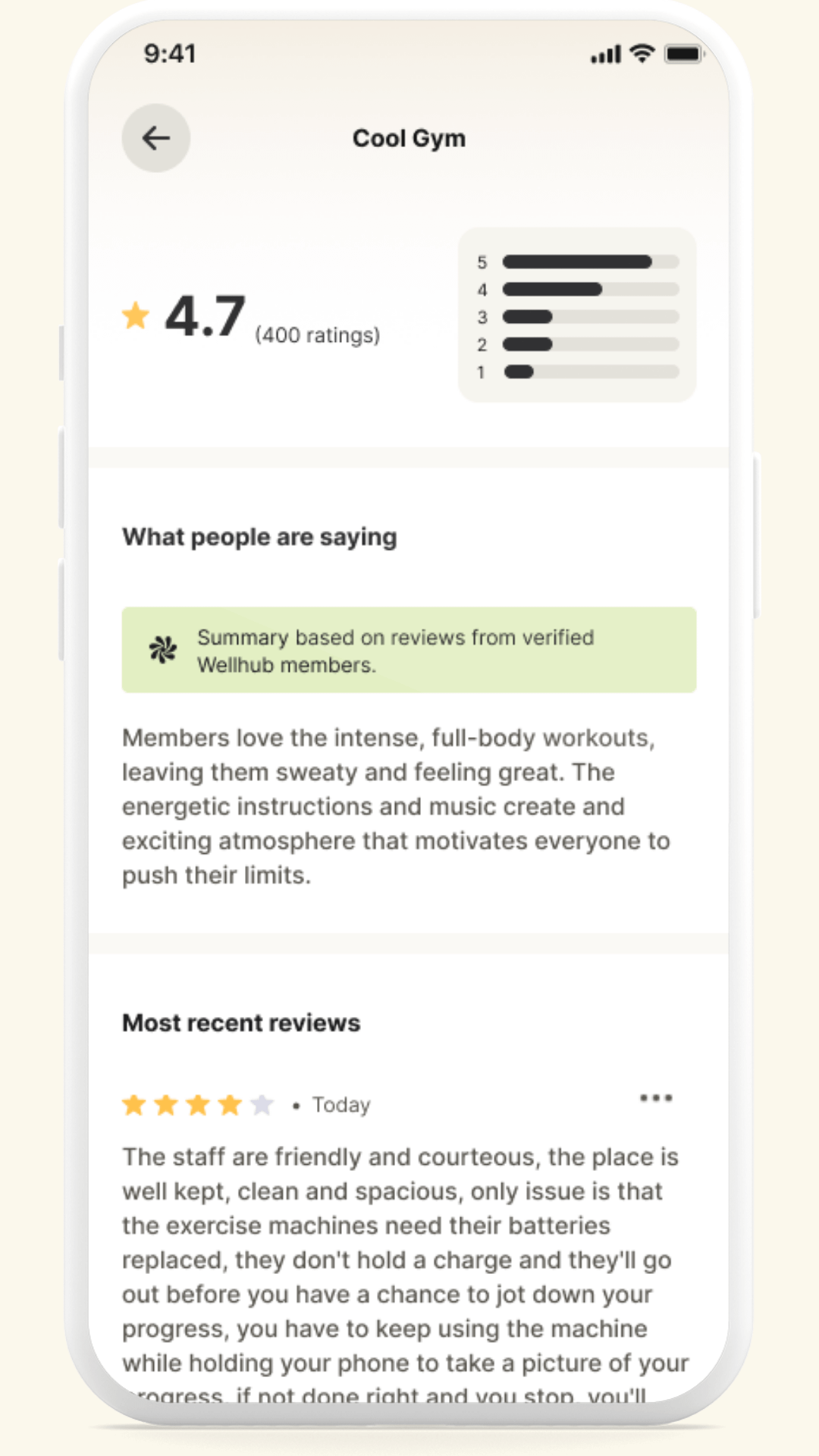The image size is (819, 1456).
Task: Tap the Wellhub pinwheel summary icon
Action: coord(163,650)
